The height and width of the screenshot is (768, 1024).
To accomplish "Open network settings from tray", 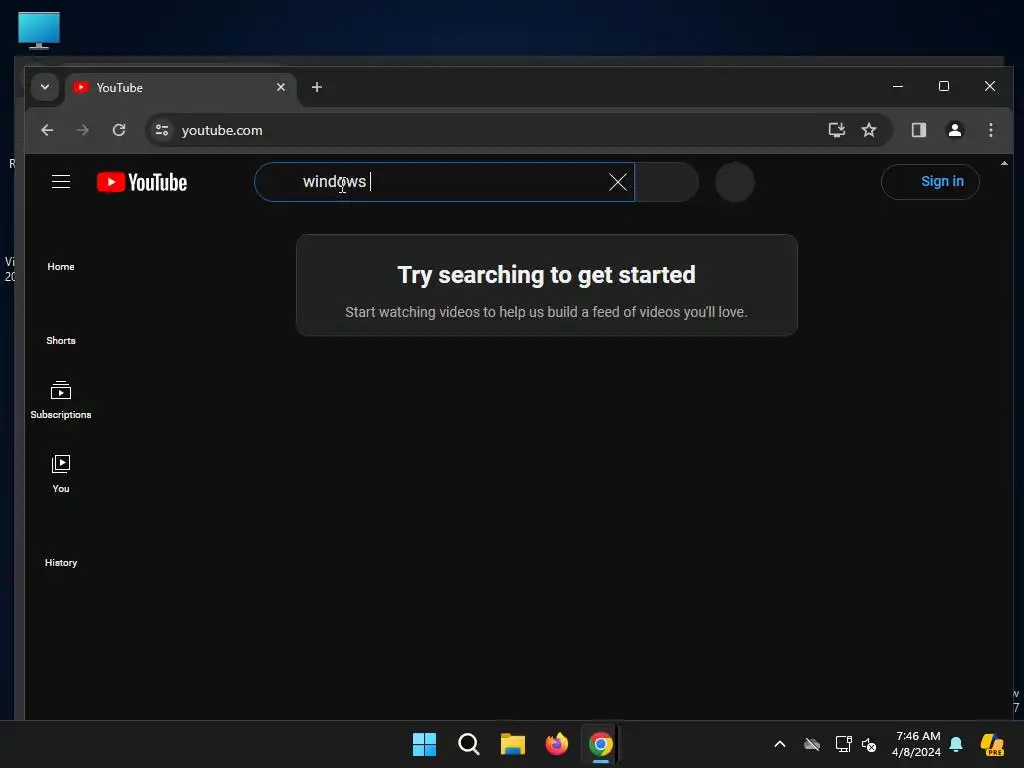I will pos(844,744).
